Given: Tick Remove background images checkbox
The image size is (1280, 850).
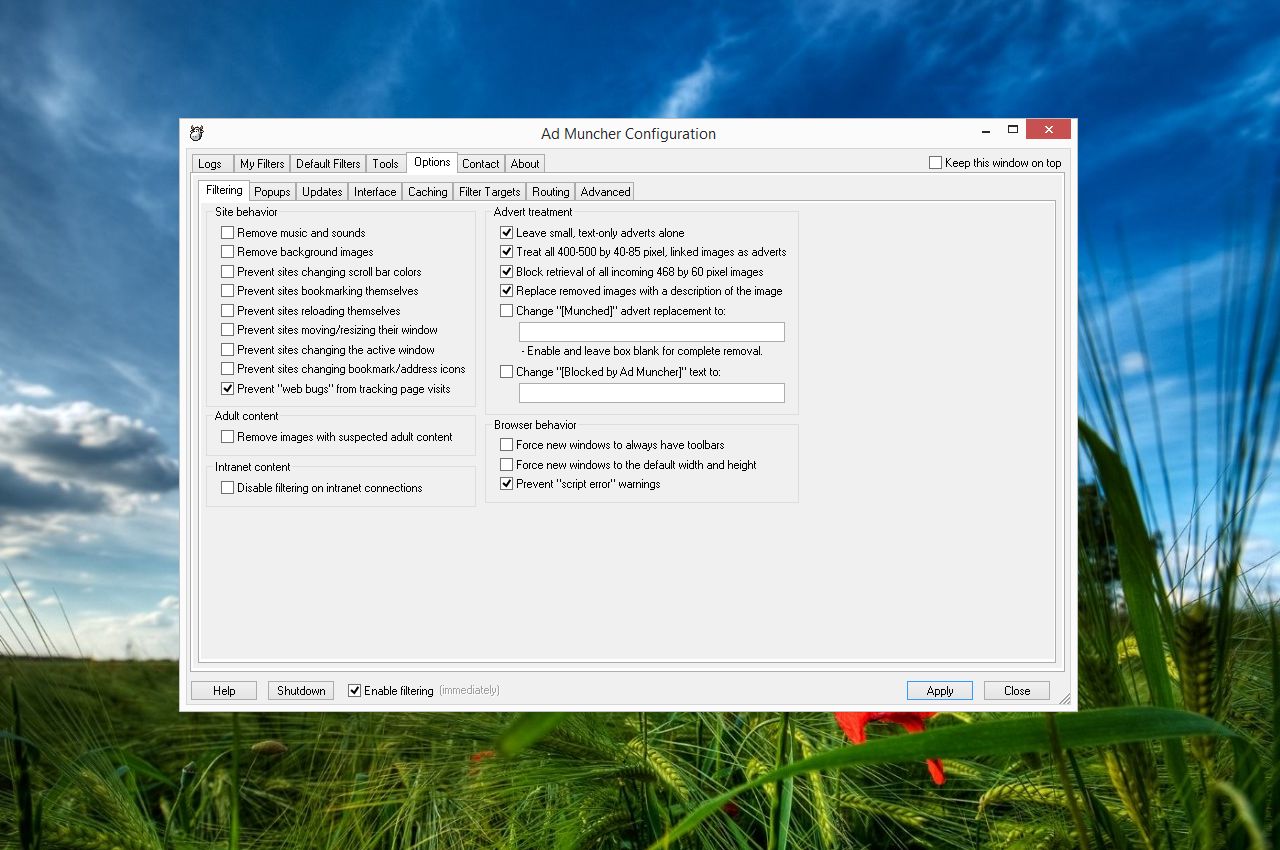Looking at the screenshot, I should (228, 252).
